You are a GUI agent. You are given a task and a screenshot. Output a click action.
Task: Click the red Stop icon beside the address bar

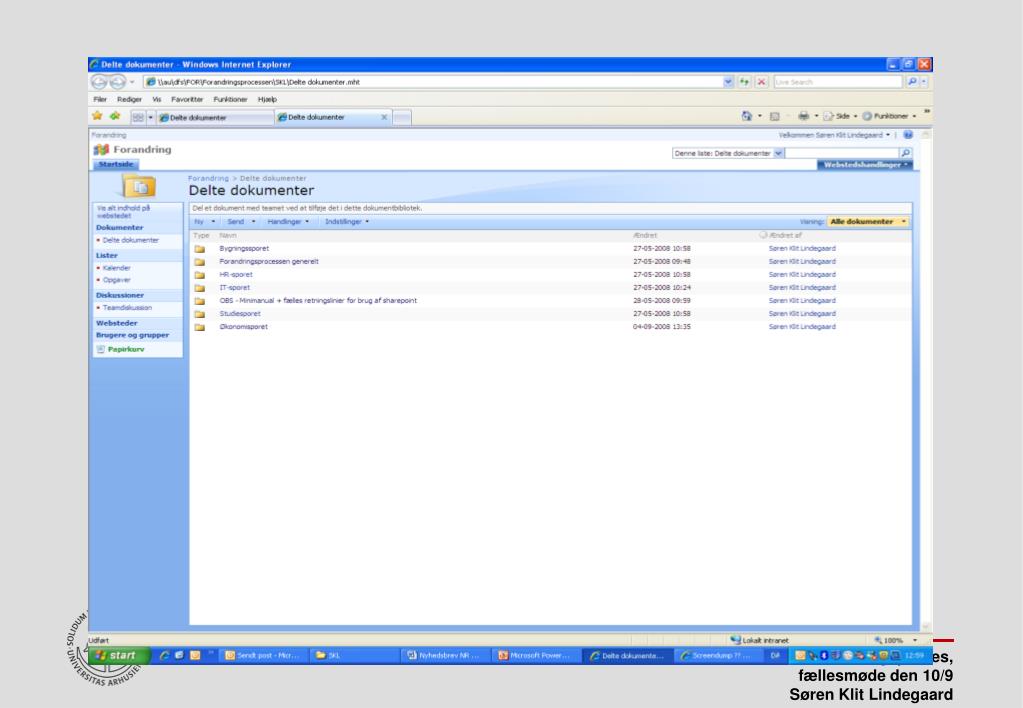tap(761, 82)
